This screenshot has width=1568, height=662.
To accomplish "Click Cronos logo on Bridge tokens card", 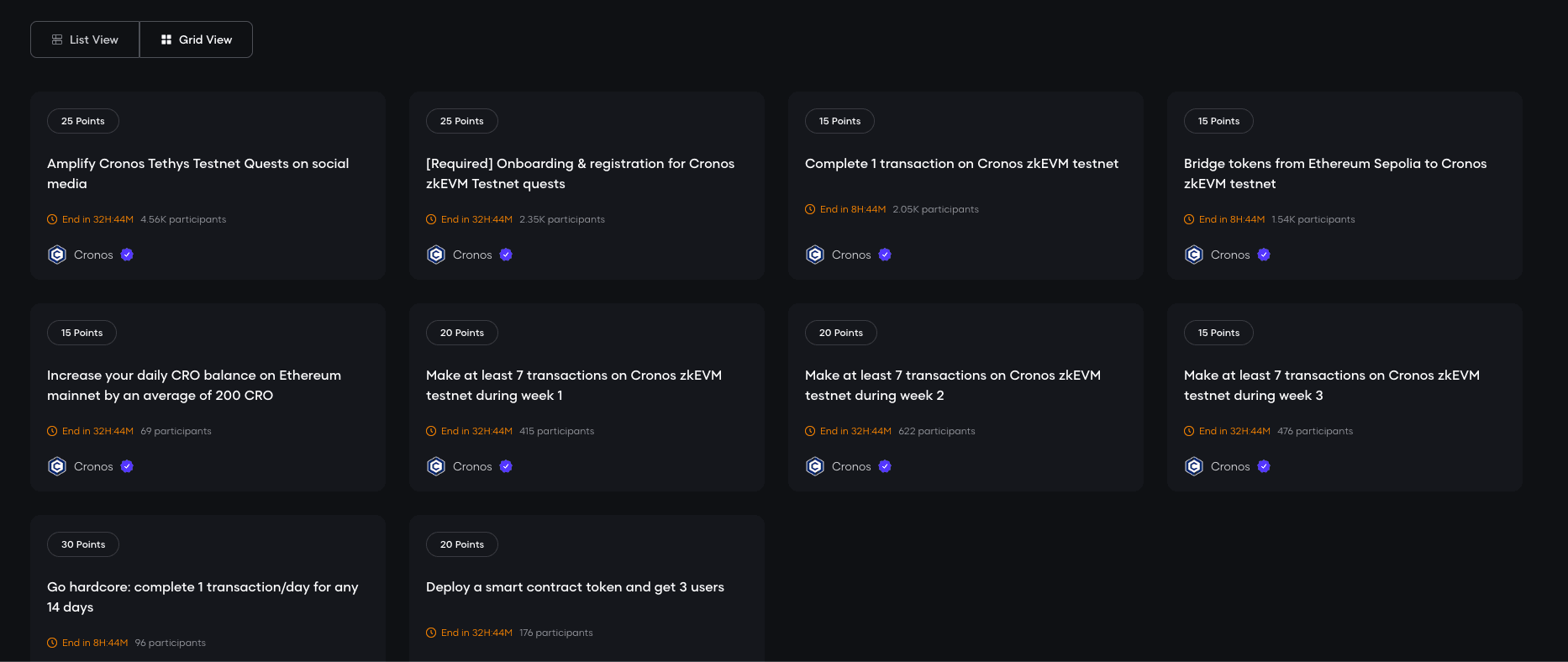I will click(x=1194, y=255).
